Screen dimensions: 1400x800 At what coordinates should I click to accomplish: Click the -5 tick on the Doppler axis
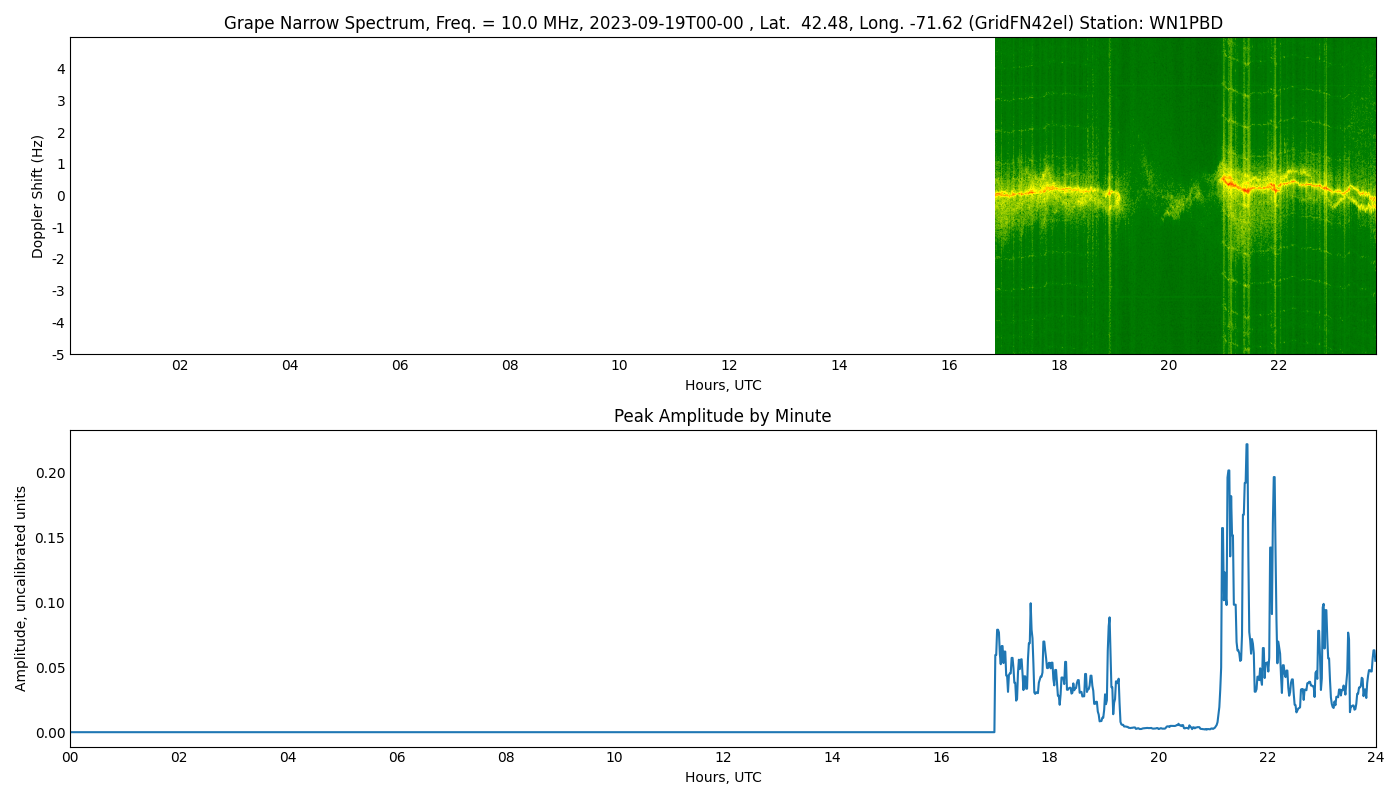click(58, 354)
